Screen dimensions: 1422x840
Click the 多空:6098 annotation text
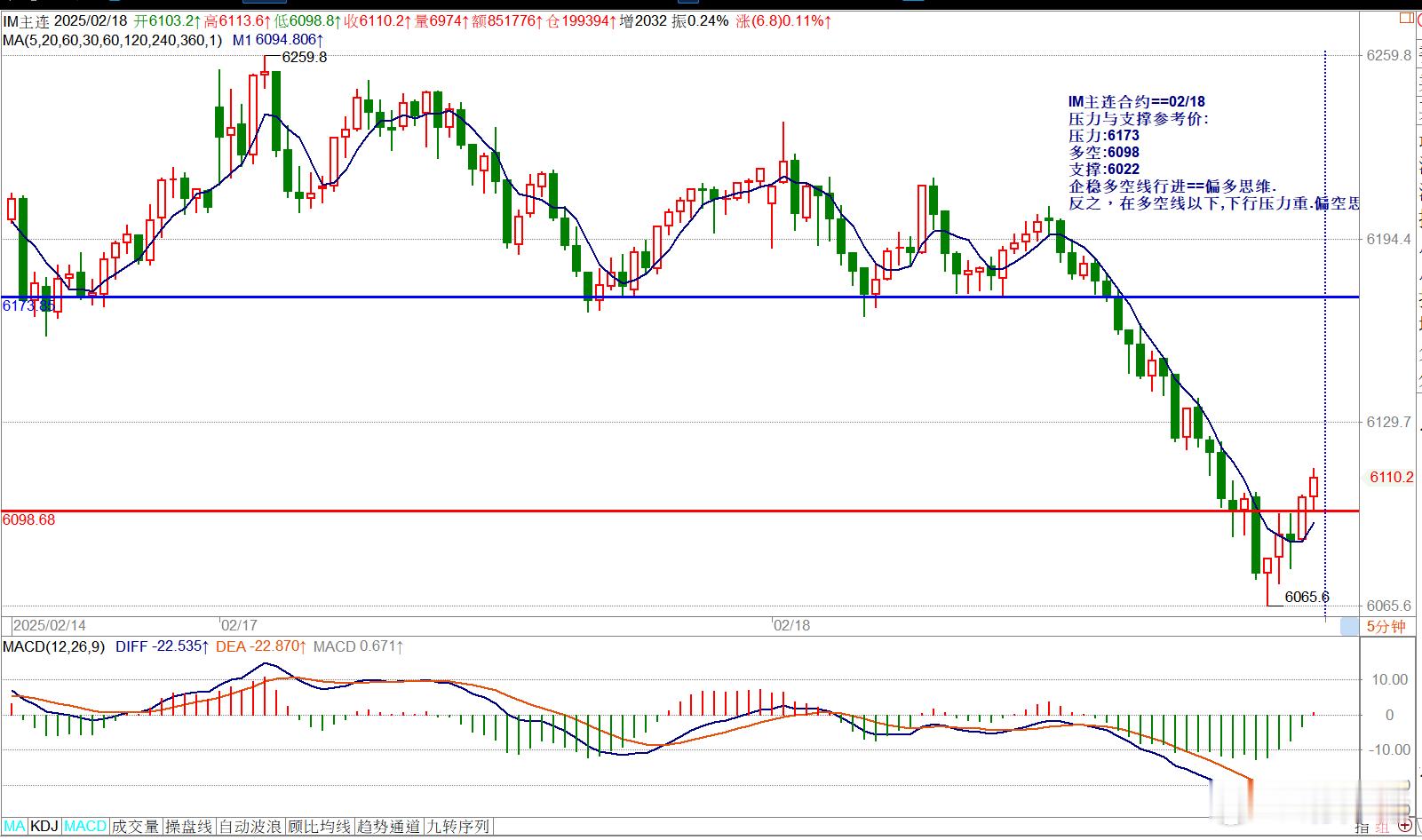click(x=1103, y=152)
